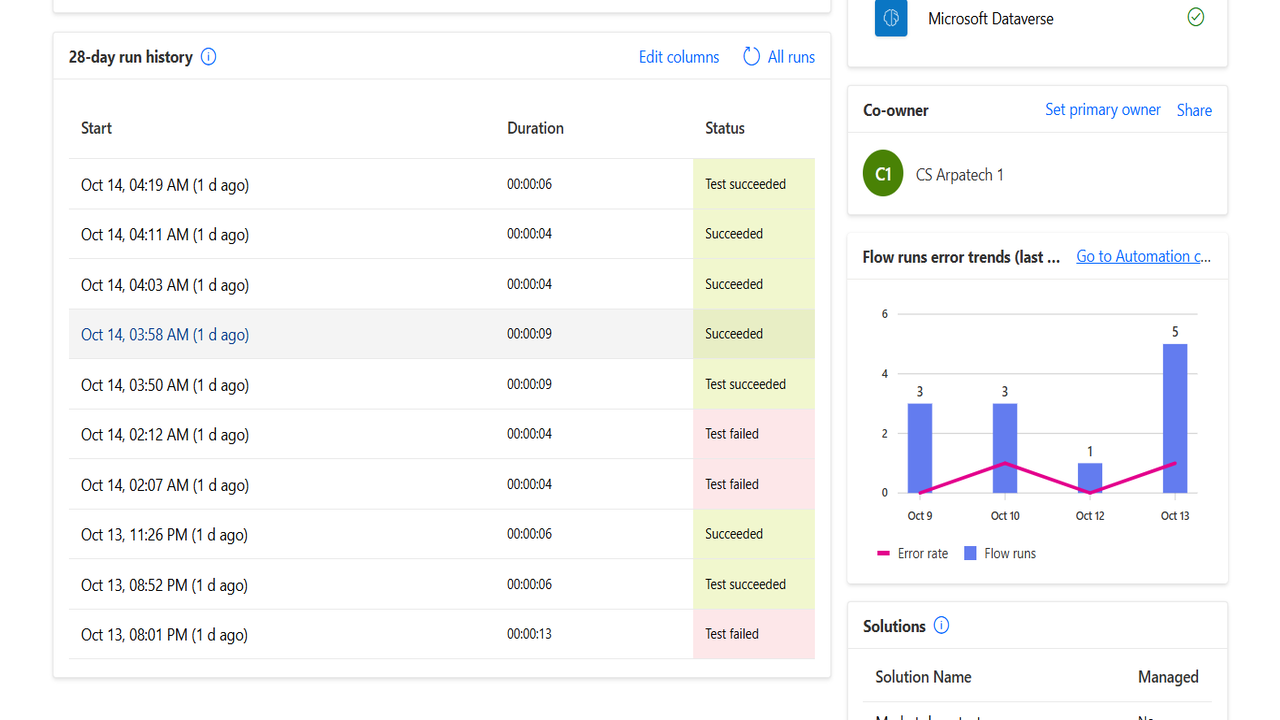Toggle the Error rate legend item

[912, 553]
